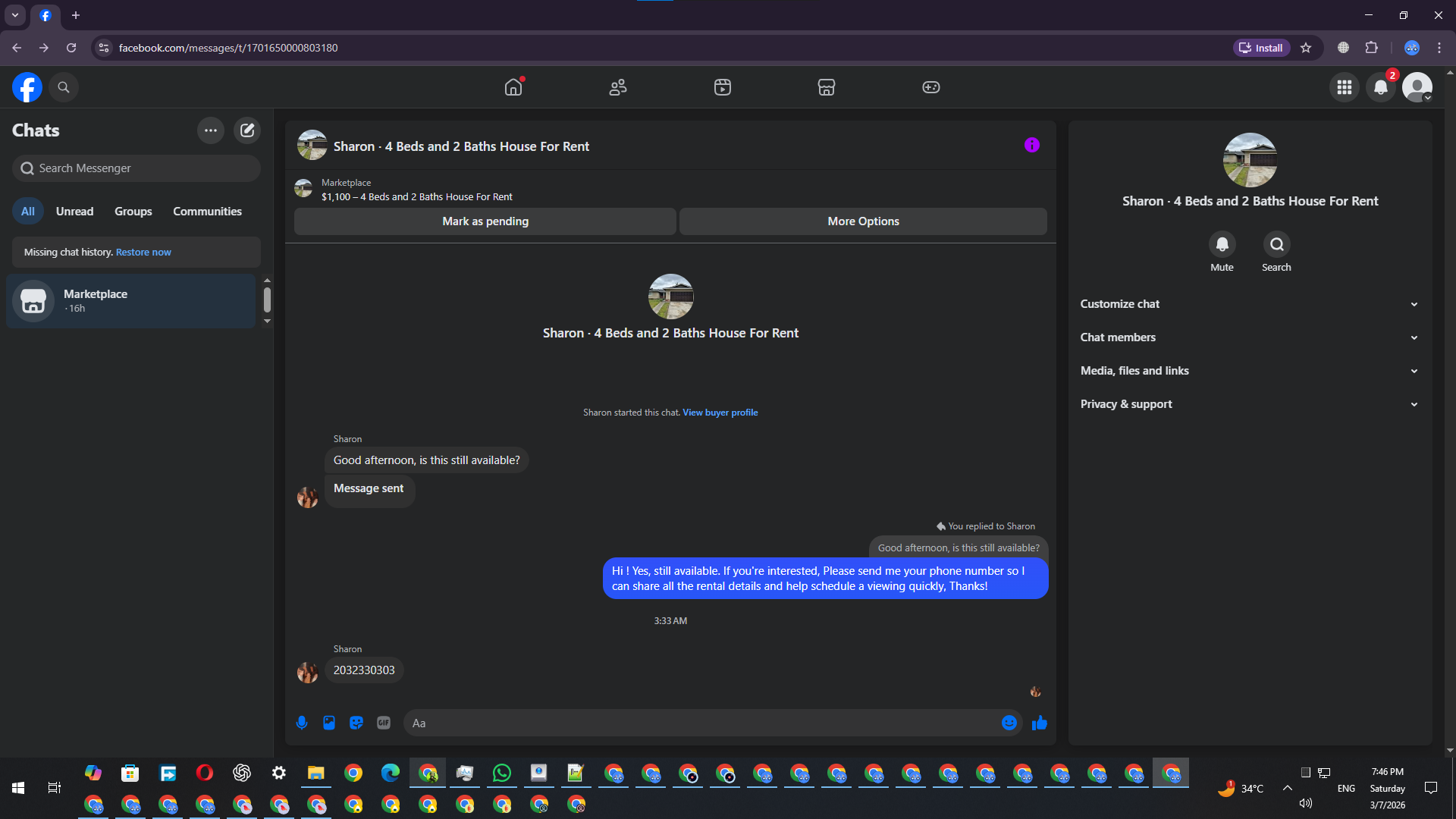Image resolution: width=1456 pixels, height=819 pixels.
Task: Click the Install app button in address bar
Action: click(1261, 48)
